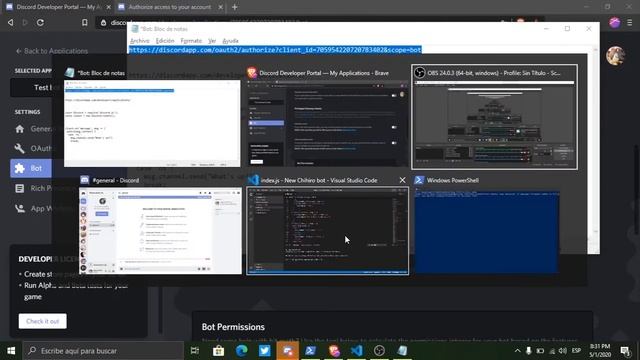Open Microsoft Store from the taskbar

218,351
